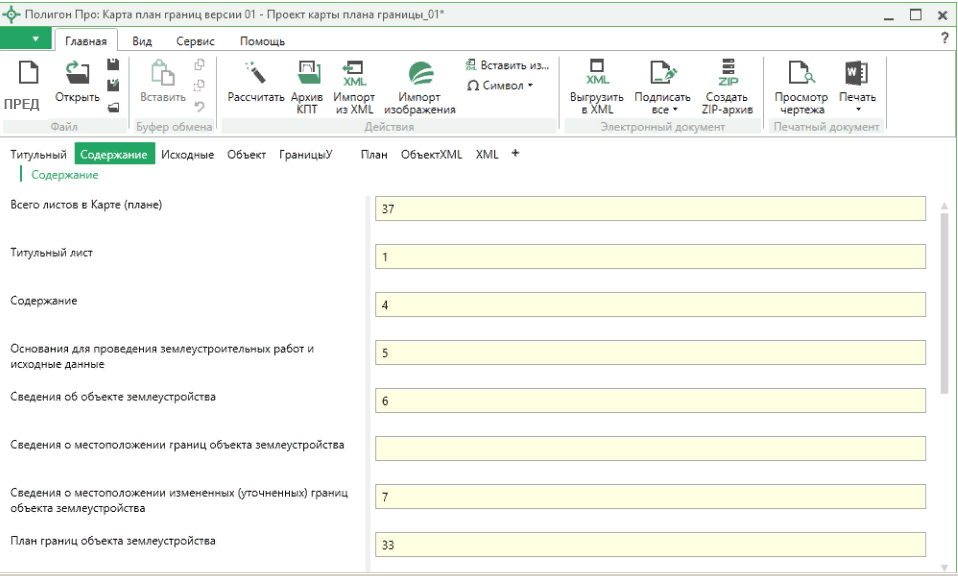
Task: Click Импорт изображения icon
Action: pos(420,74)
